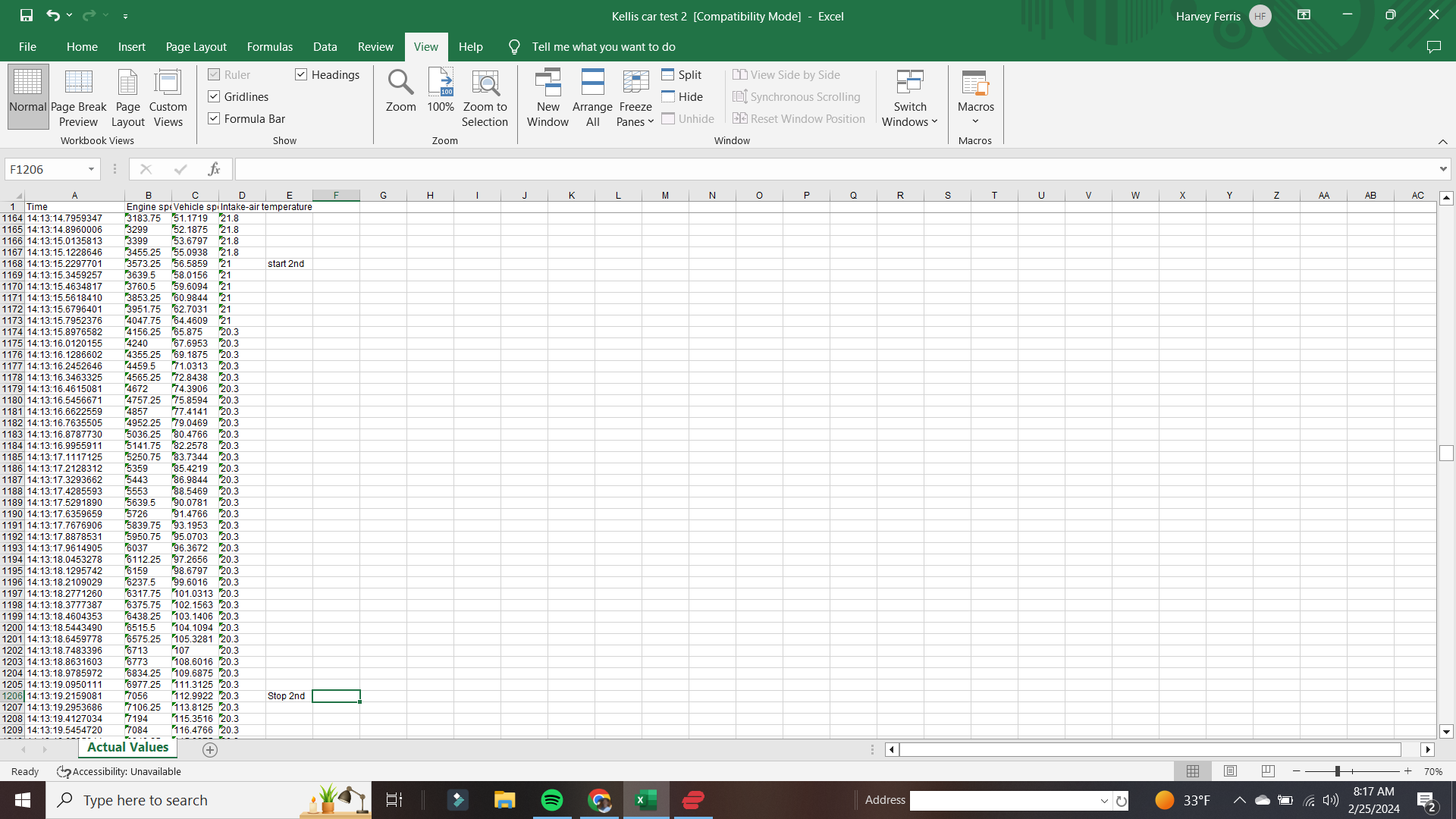Open a New Window
The height and width of the screenshot is (819, 1456).
(548, 97)
